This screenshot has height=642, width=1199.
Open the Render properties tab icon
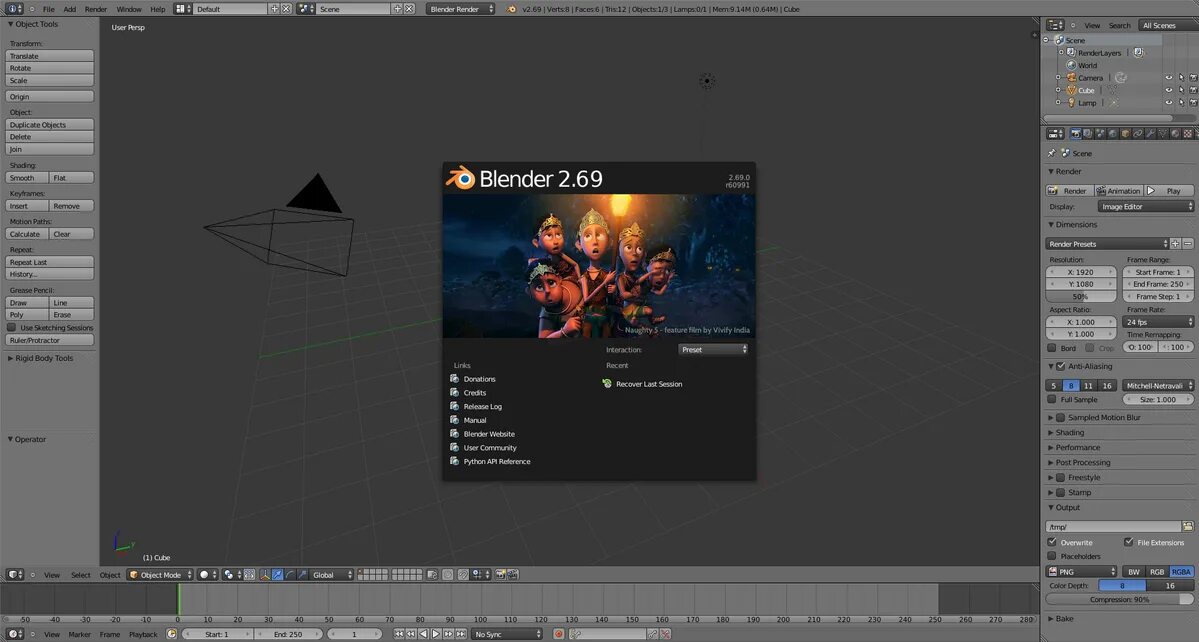tap(1076, 134)
